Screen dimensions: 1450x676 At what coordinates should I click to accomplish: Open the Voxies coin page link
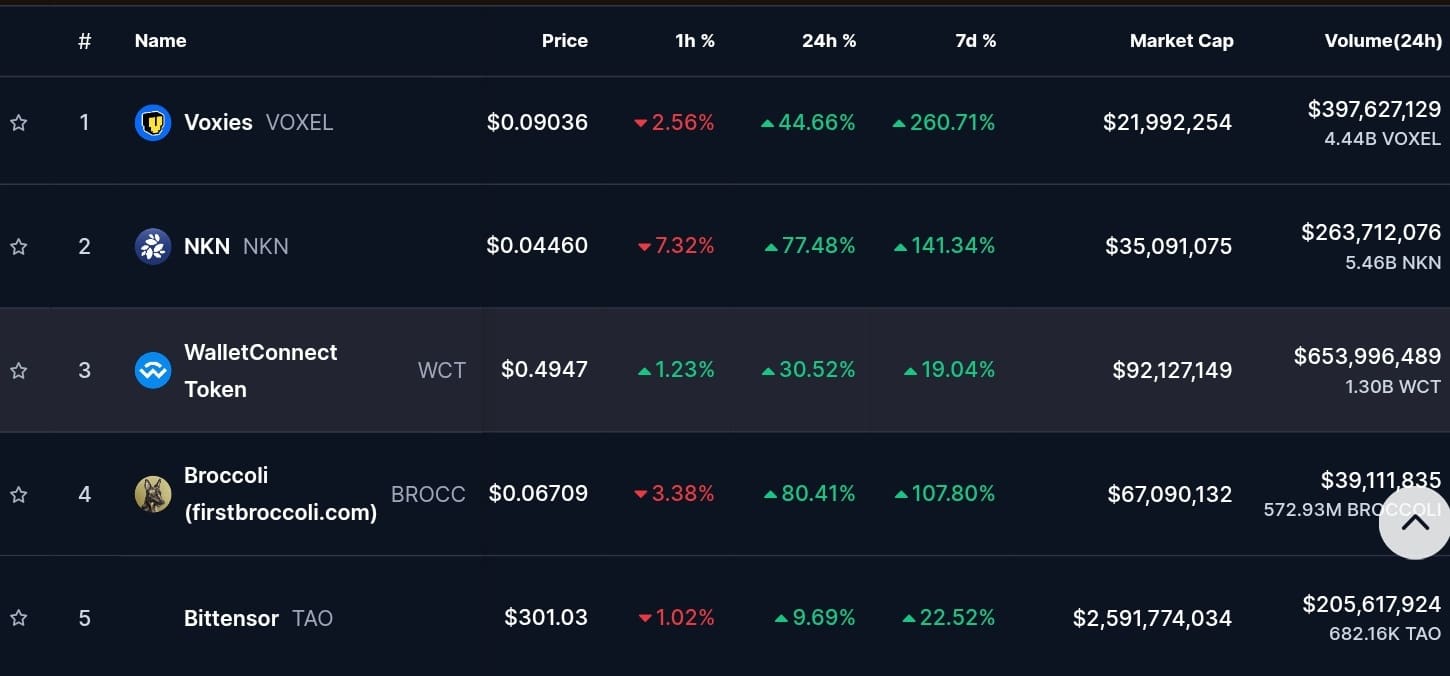pos(218,122)
